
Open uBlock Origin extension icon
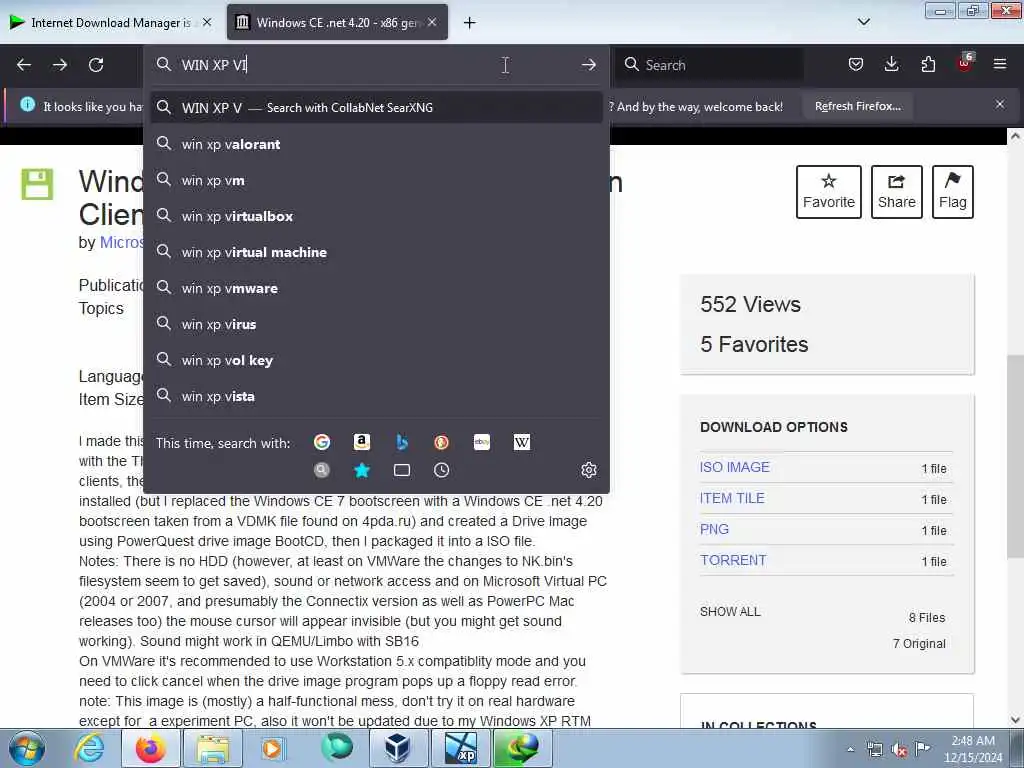click(965, 63)
